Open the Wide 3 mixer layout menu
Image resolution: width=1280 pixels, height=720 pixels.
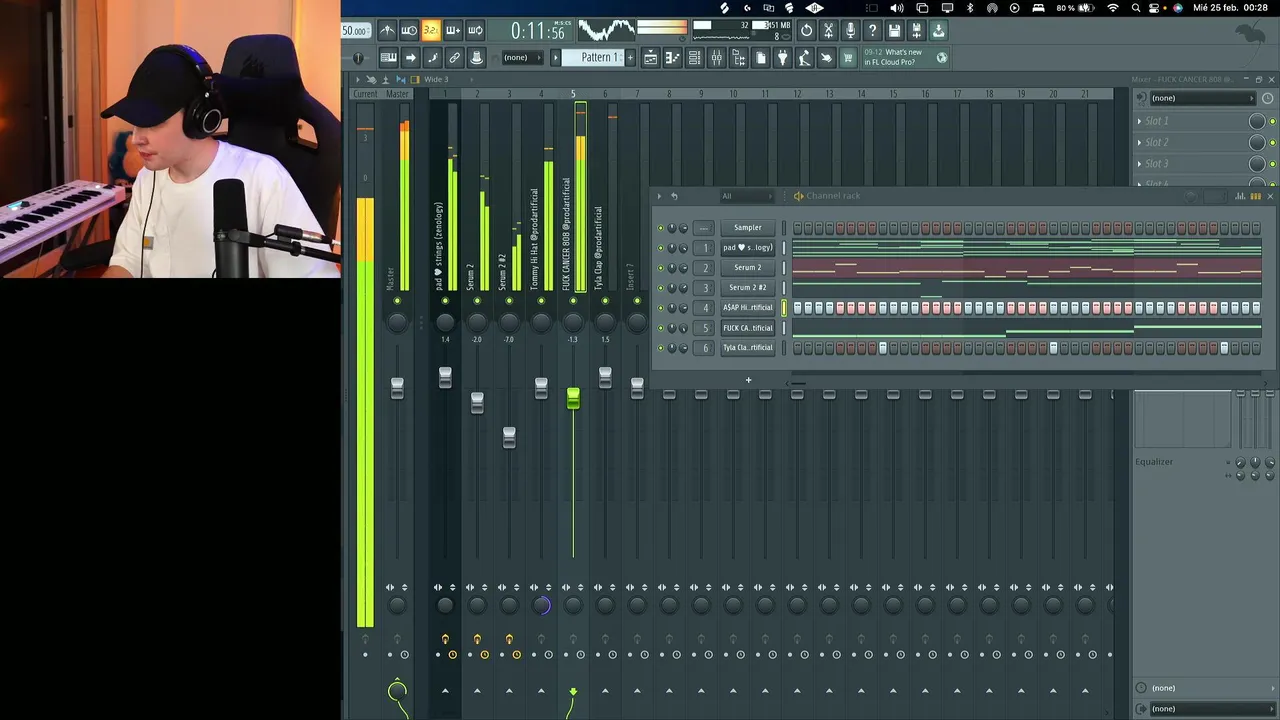tap(437, 79)
